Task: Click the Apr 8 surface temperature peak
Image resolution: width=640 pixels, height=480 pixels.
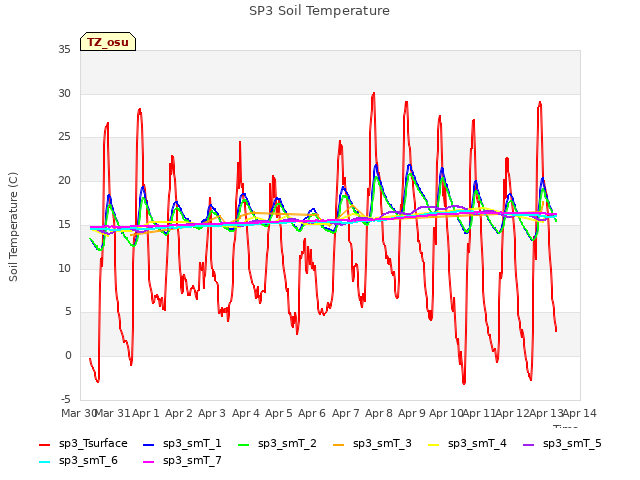Action: (373, 94)
